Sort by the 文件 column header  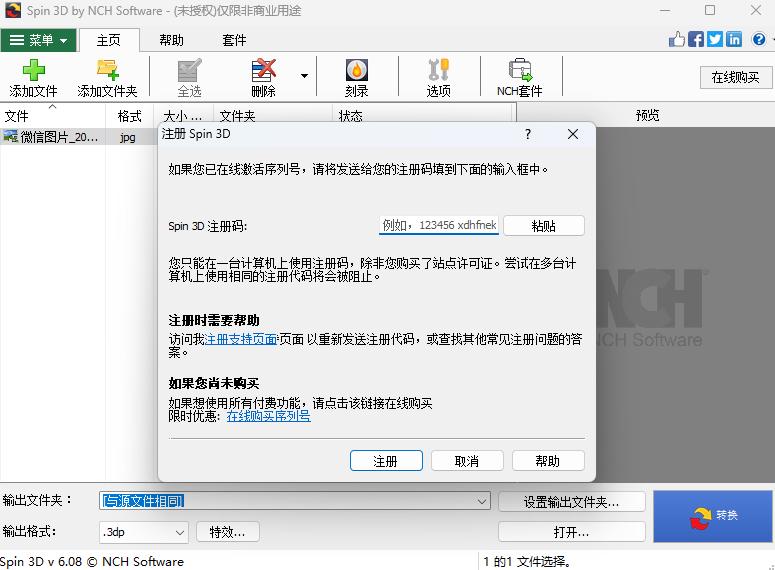(x=52, y=116)
